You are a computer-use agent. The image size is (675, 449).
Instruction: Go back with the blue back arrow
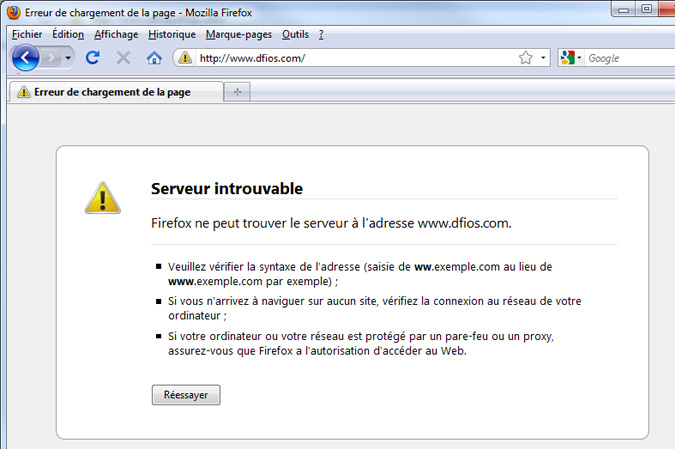(25, 58)
